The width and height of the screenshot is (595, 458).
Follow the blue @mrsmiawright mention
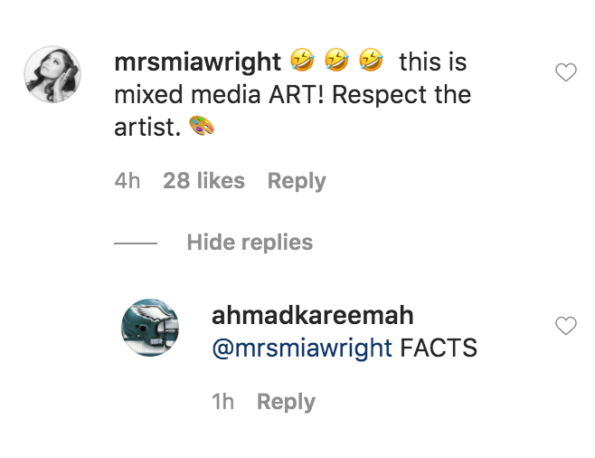pyautogui.click(x=302, y=348)
